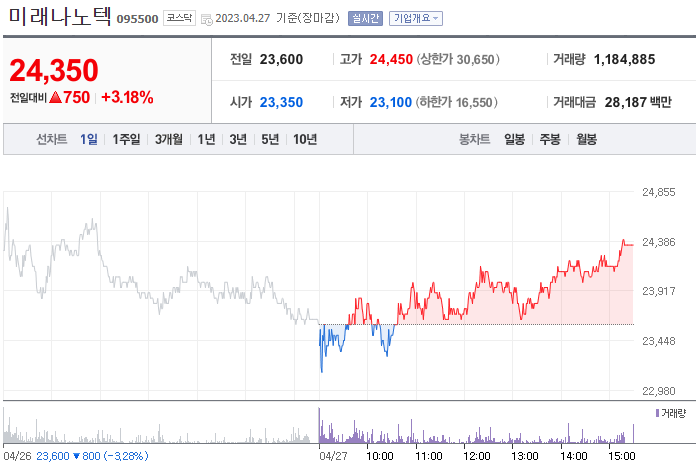Click the 봉차트 label
696x471 pixels.
(475, 139)
